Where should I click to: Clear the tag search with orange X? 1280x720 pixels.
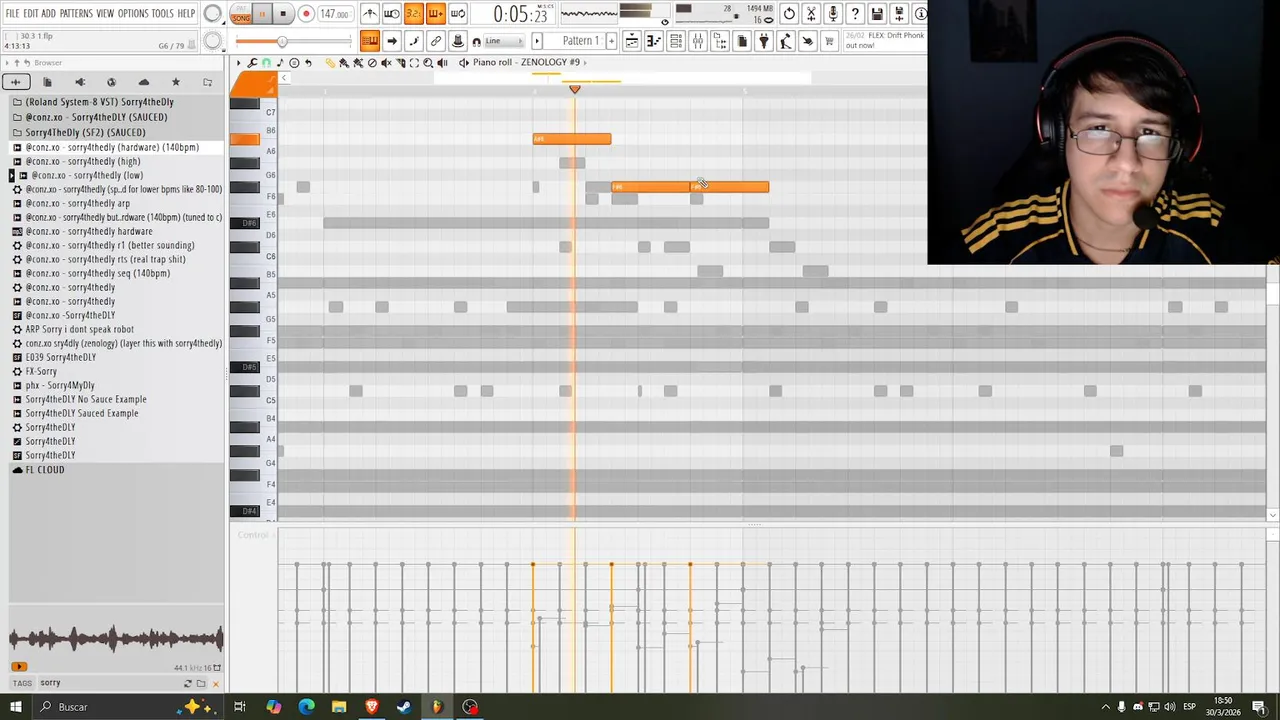point(215,684)
